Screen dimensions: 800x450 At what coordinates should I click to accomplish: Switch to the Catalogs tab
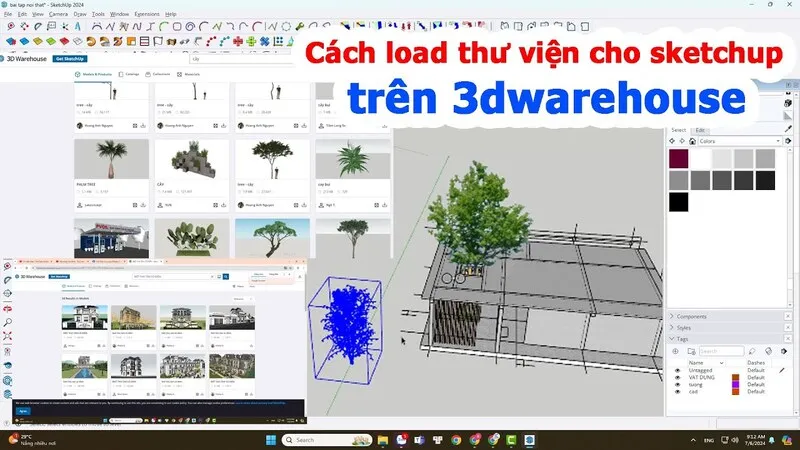(x=129, y=74)
